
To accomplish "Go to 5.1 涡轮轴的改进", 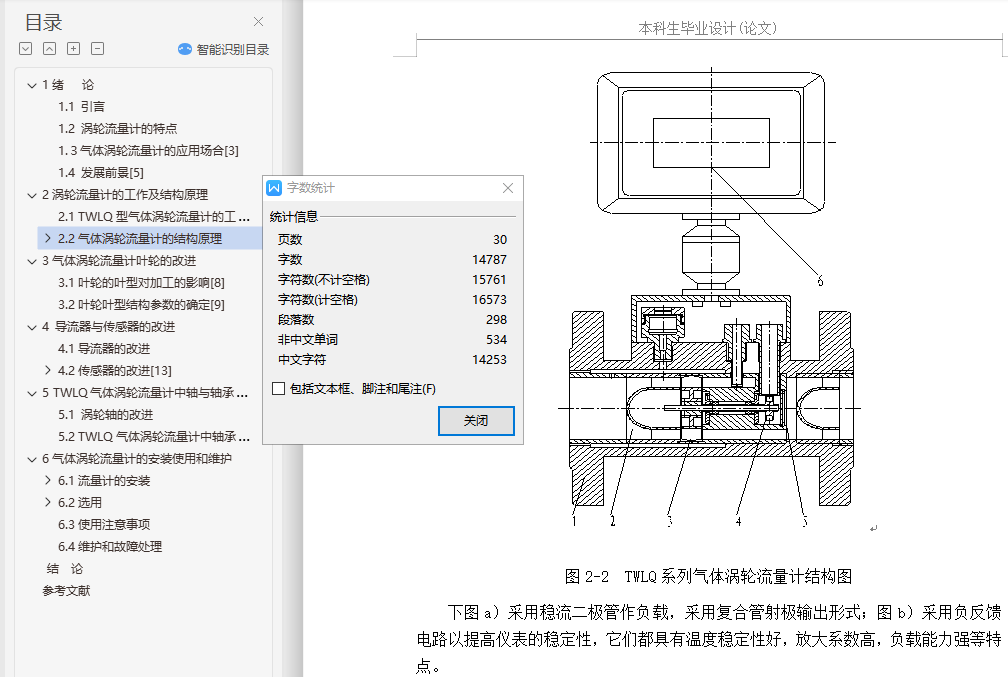I will pos(105,415).
